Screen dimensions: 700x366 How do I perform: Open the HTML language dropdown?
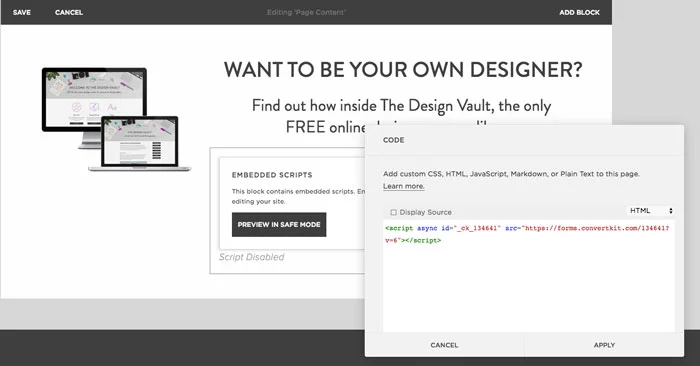(651, 211)
